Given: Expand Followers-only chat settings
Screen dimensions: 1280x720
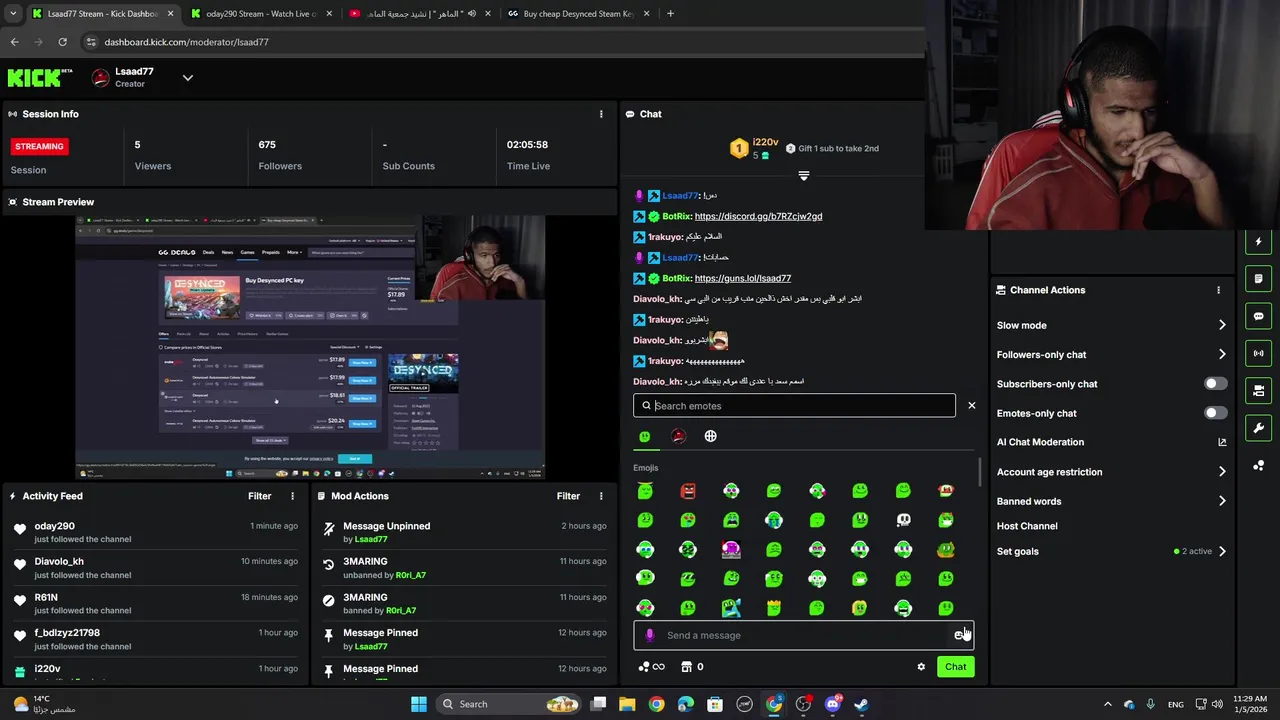Looking at the screenshot, I should [1222, 354].
